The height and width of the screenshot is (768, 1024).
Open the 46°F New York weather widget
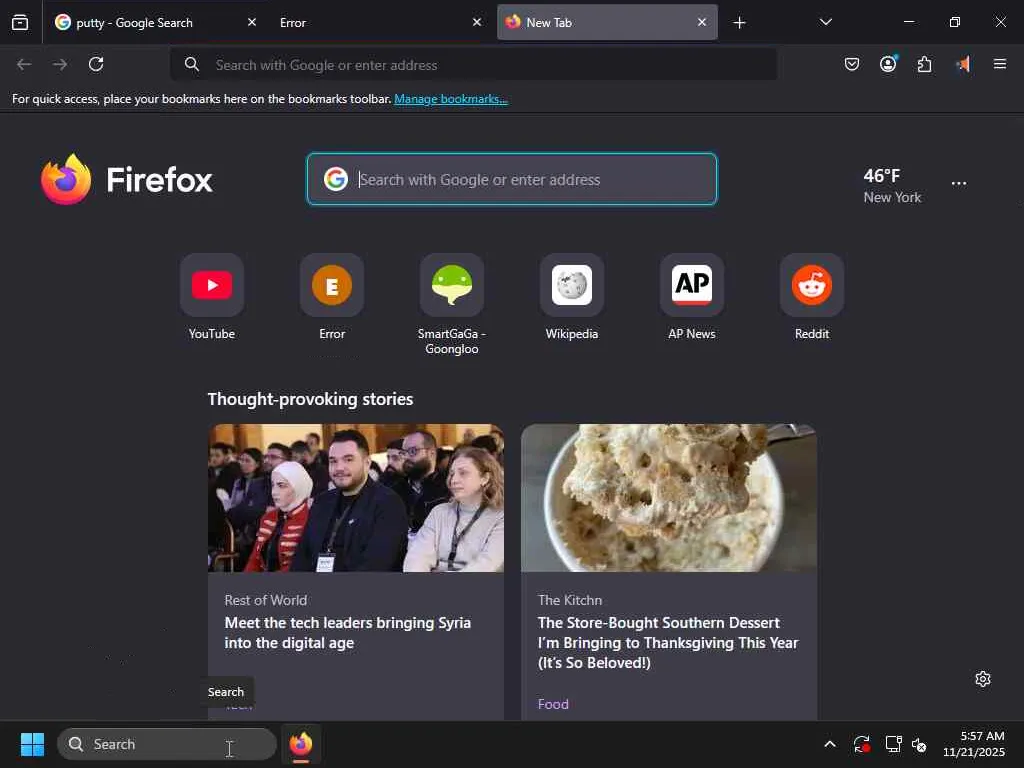[x=892, y=185]
